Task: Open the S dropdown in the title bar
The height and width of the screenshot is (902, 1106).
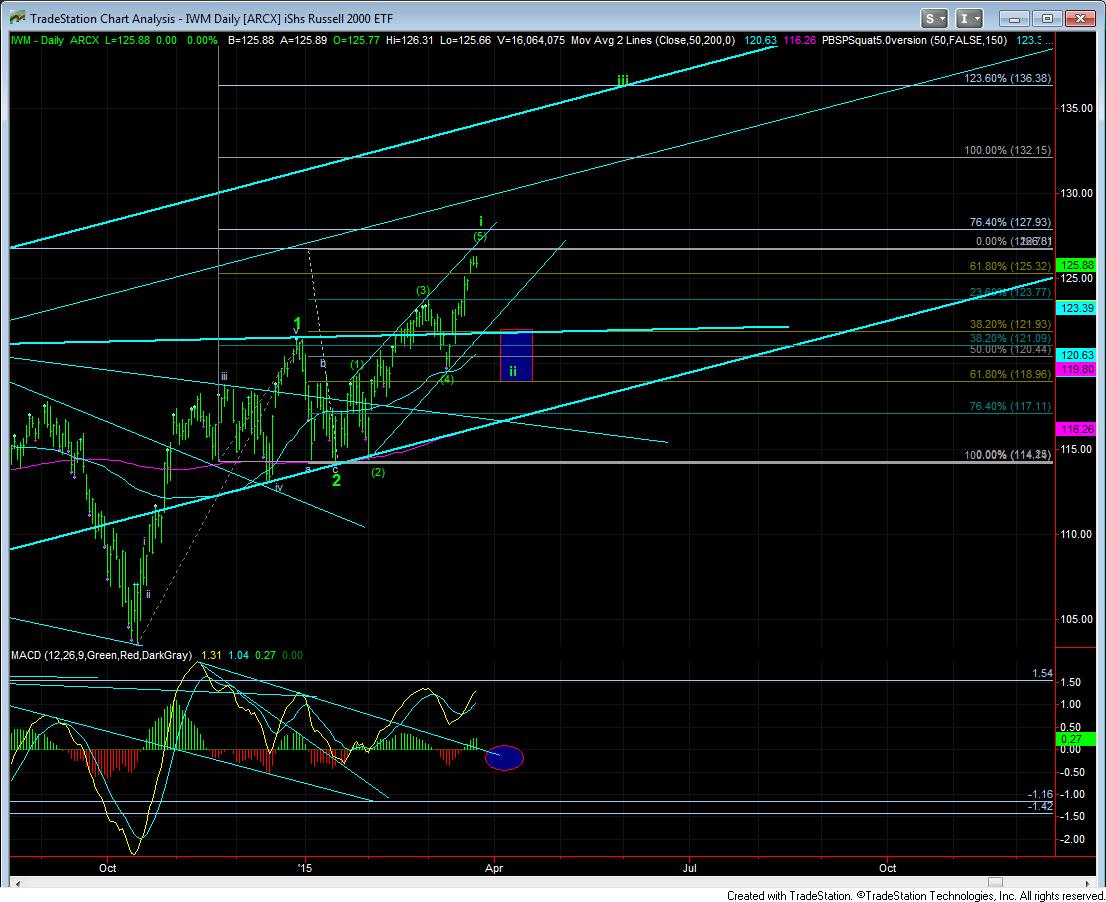Action: tap(934, 18)
